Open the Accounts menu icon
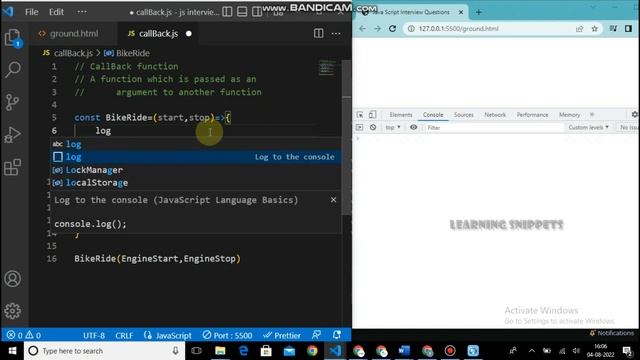 click(13, 279)
